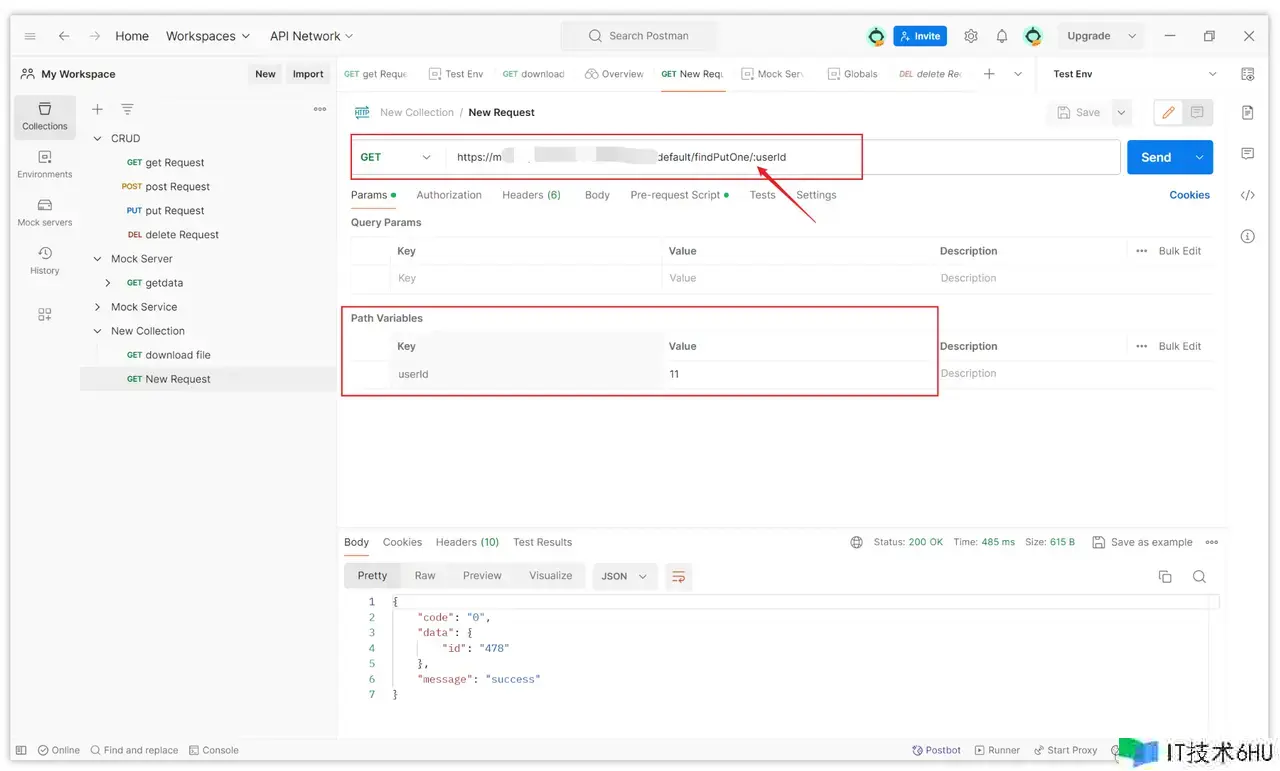Viewport: 1280px width, 771px height.
Task: Add a new tab with plus icon
Action: pyautogui.click(x=989, y=74)
